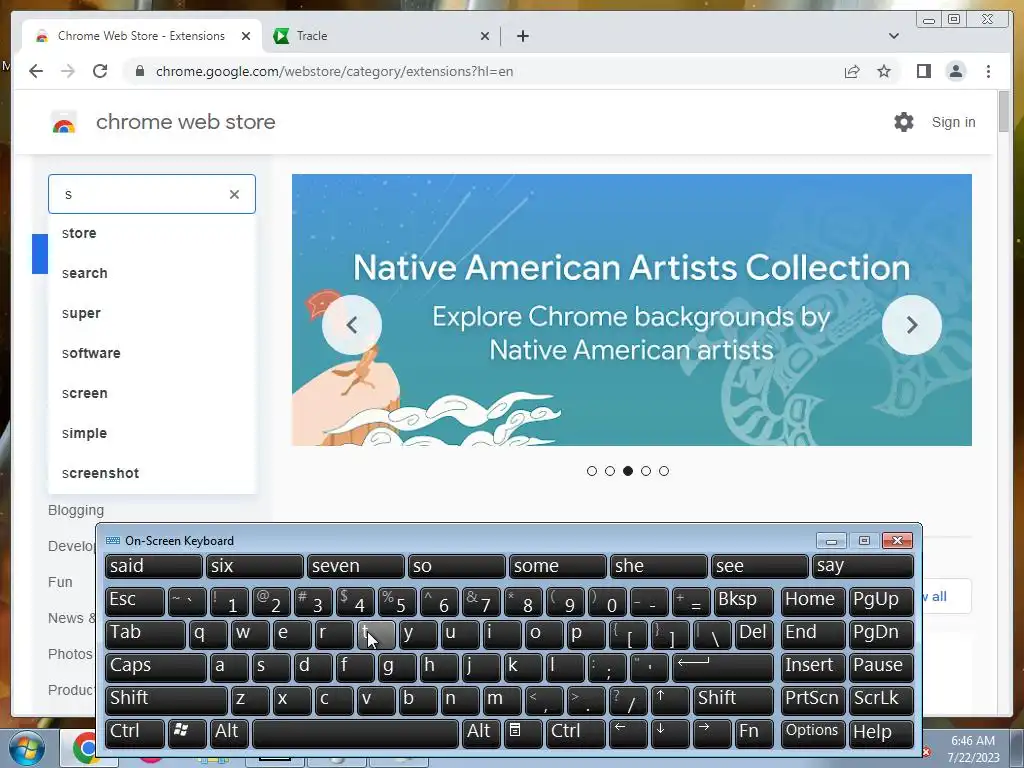The height and width of the screenshot is (768, 1024).
Task: Click the page vertical scrollbar thumb
Action: click(x=1004, y=111)
